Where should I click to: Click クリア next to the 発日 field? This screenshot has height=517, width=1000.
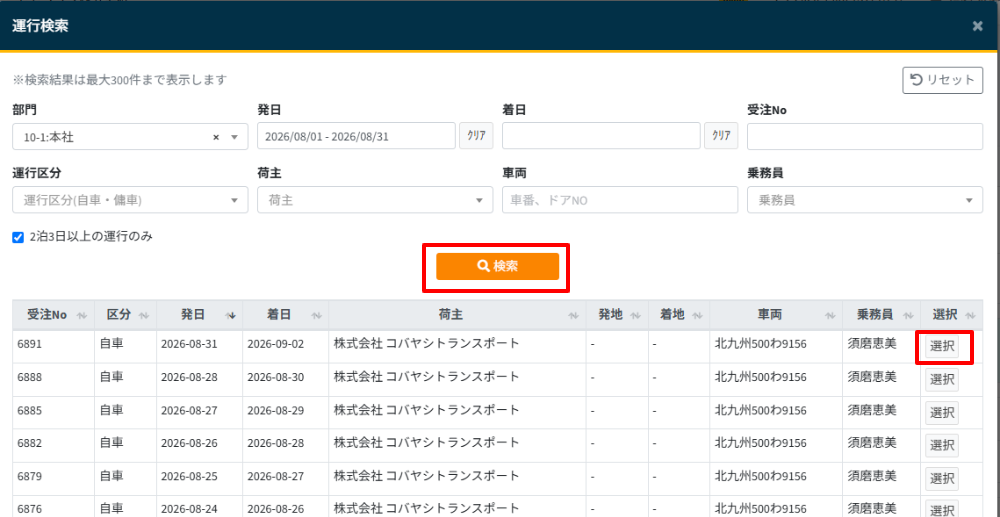coord(476,136)
